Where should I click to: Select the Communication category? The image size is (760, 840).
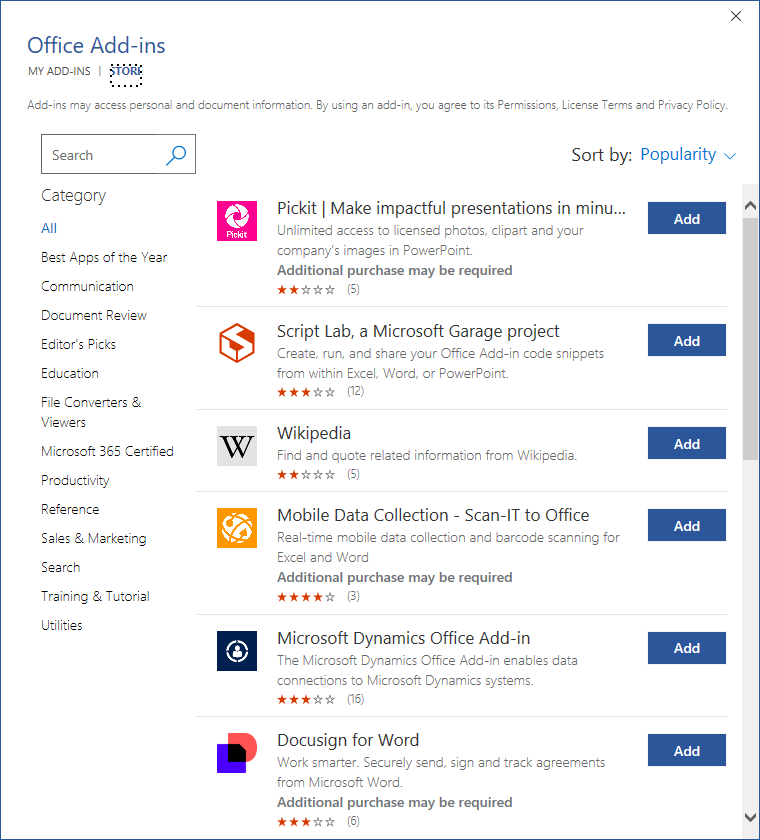[x=87, y=287]
